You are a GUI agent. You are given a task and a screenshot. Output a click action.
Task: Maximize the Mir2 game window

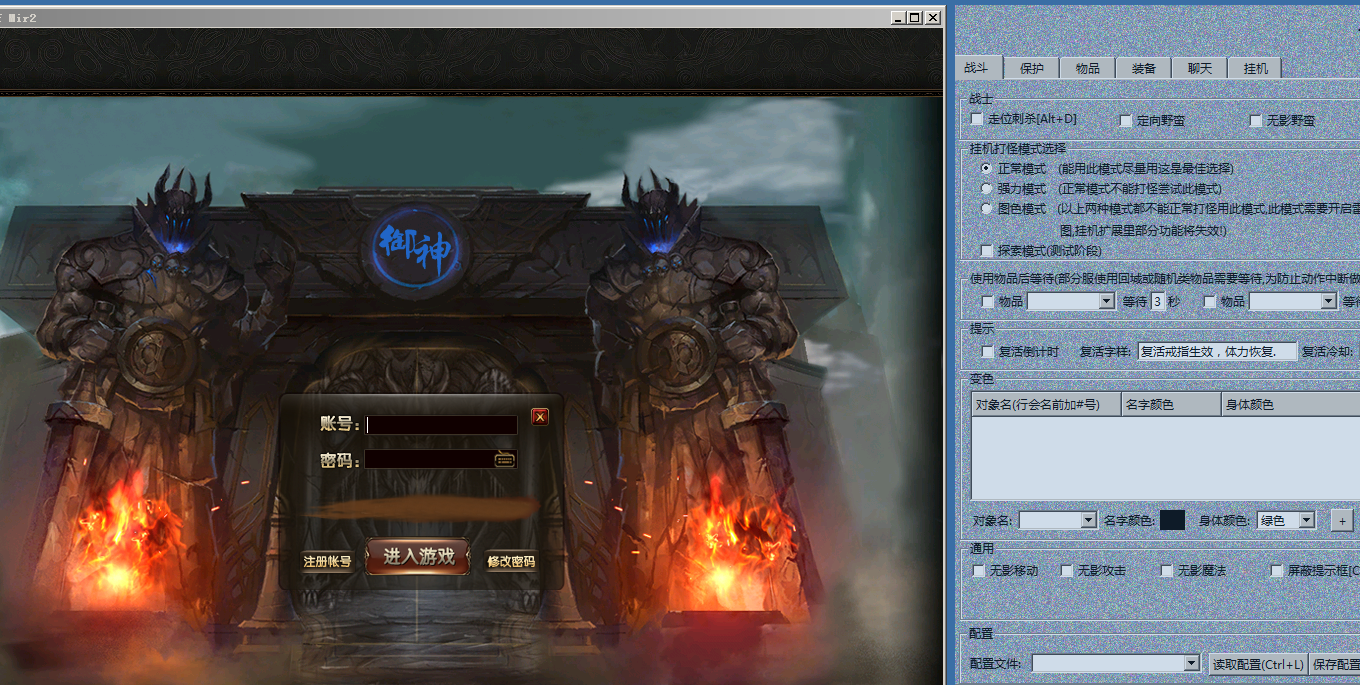(x=914, y=17)
